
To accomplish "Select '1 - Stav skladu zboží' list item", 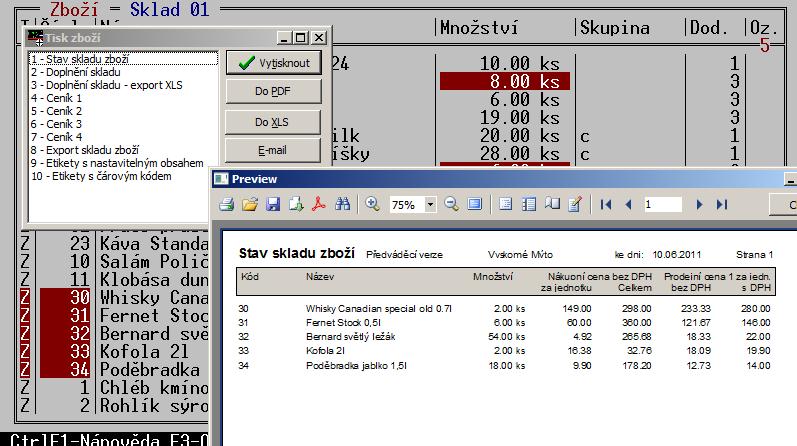I will (124, 59).
